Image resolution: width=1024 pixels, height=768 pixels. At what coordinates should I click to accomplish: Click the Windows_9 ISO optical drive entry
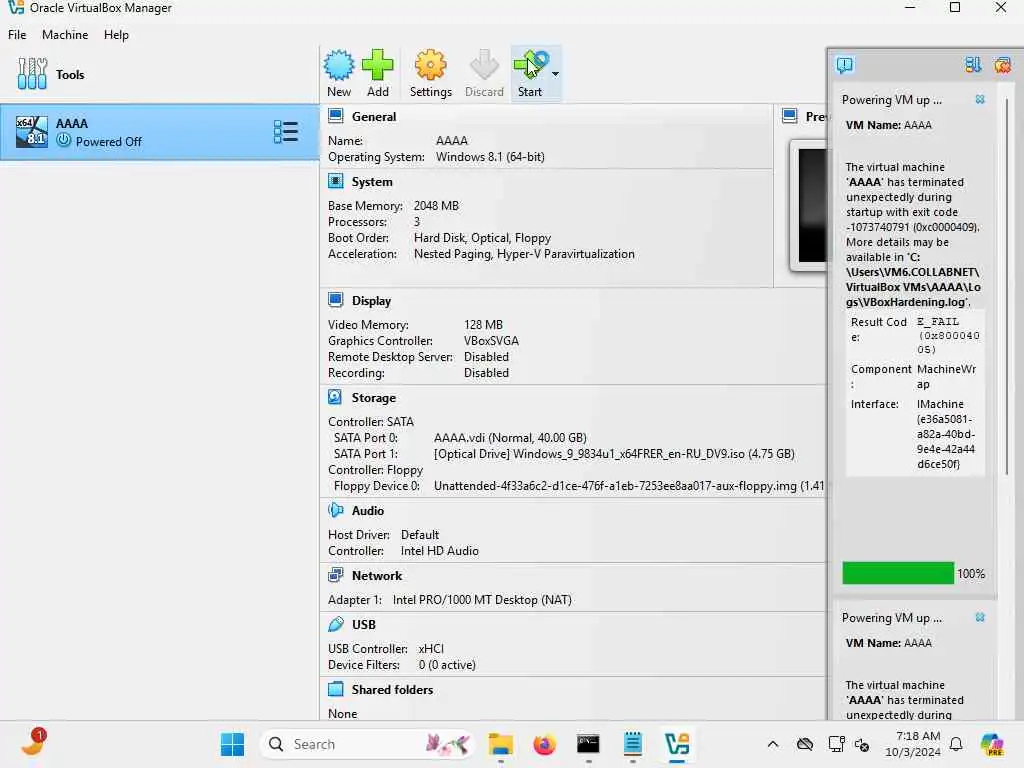pyautogui.click(x=614, y=454)
